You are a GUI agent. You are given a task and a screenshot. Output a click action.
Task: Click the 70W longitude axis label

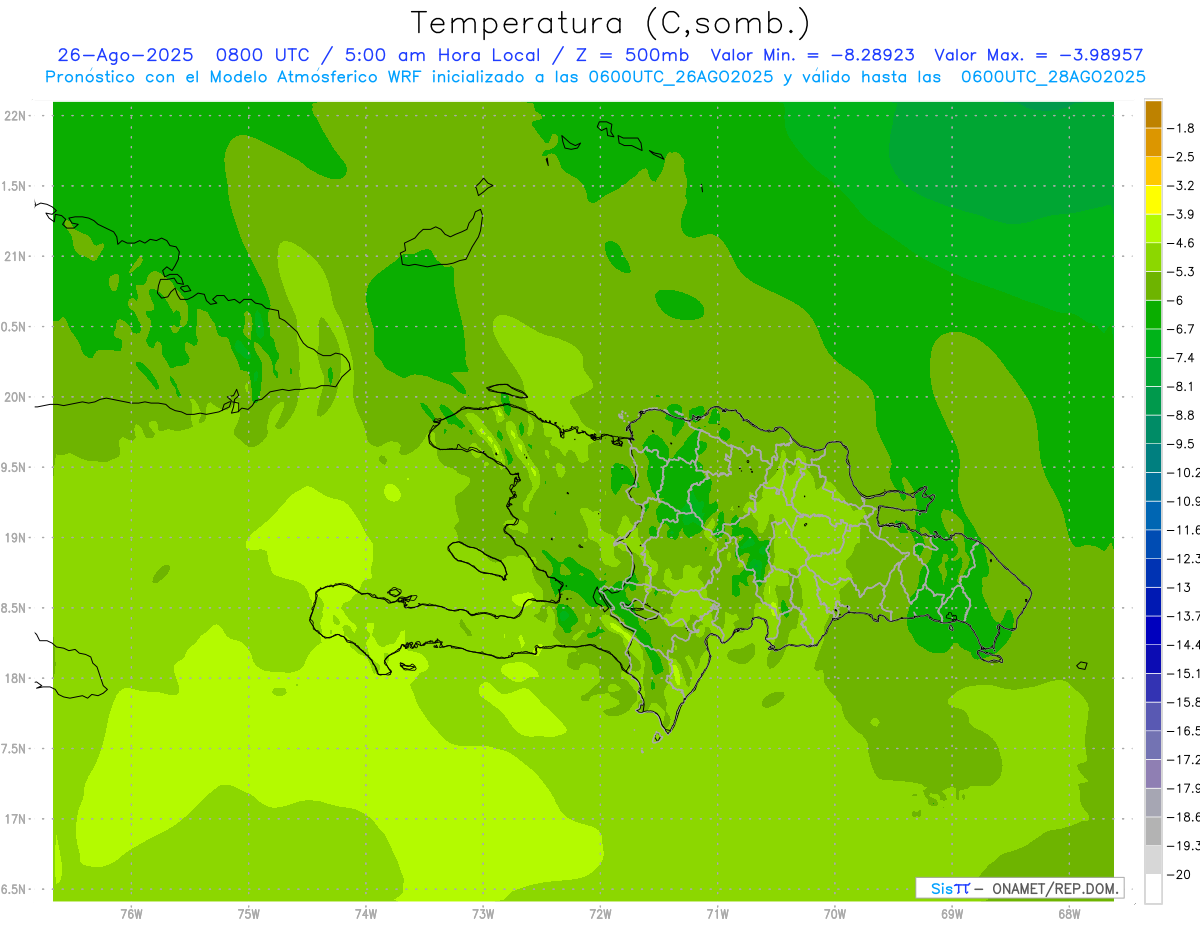835,914
